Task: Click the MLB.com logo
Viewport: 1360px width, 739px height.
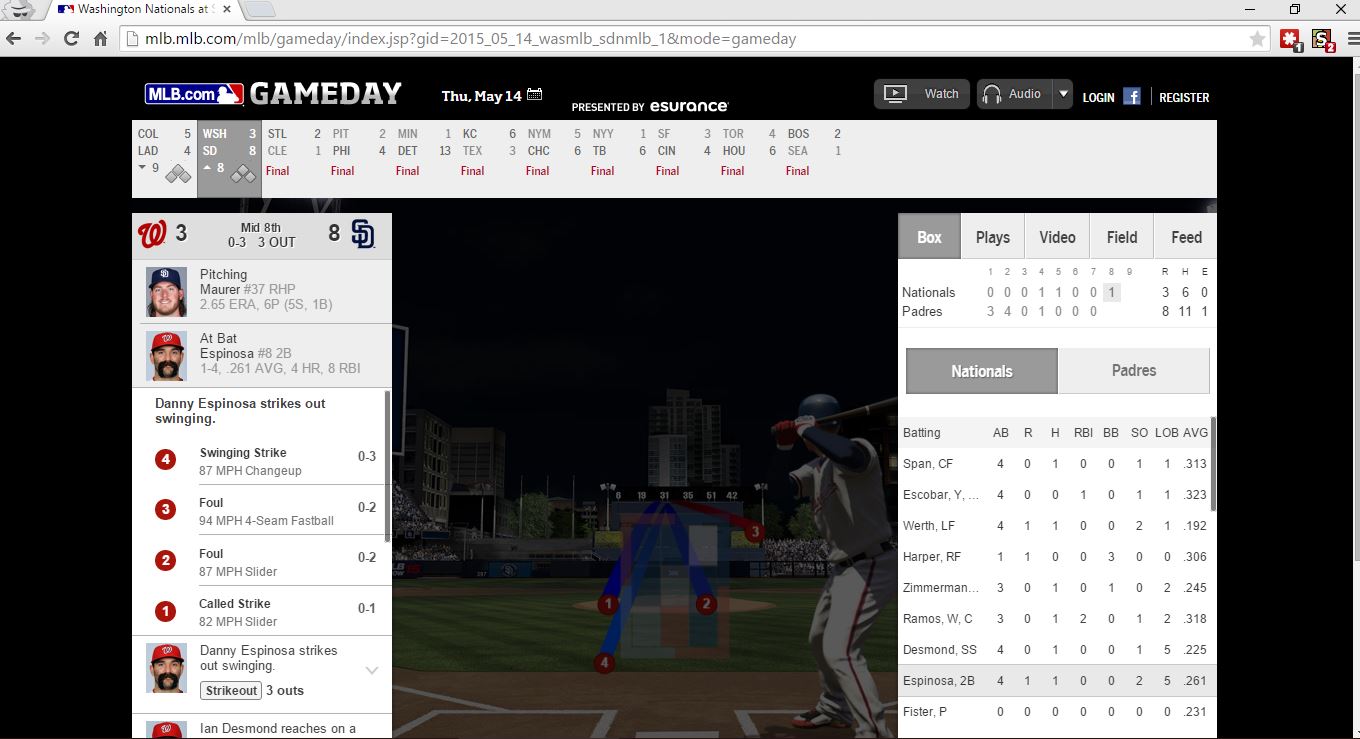Action: tap(194, 94)
